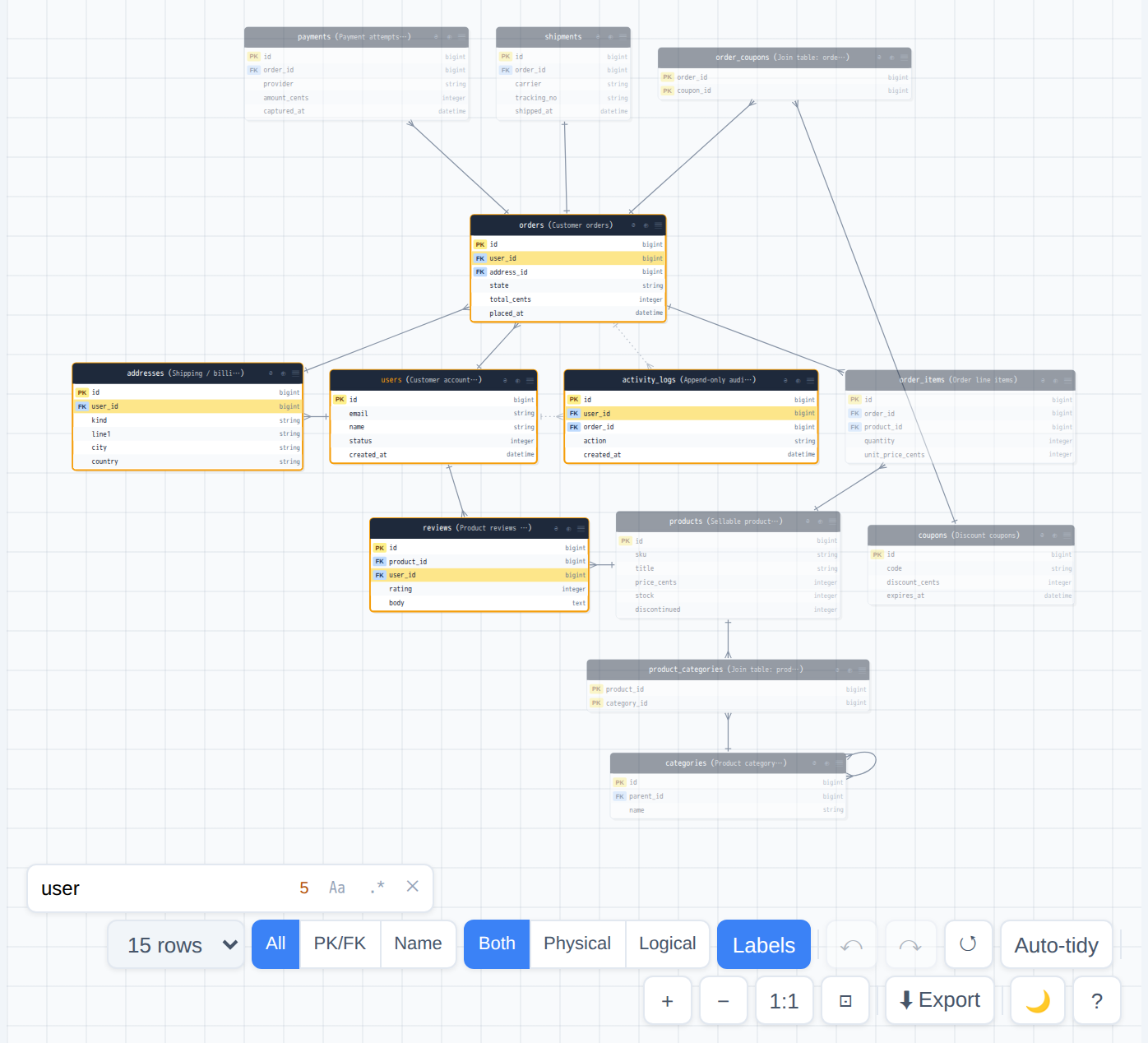
Task: Reset the diagram with the circular arrow icon
Action: click(968, 944)
